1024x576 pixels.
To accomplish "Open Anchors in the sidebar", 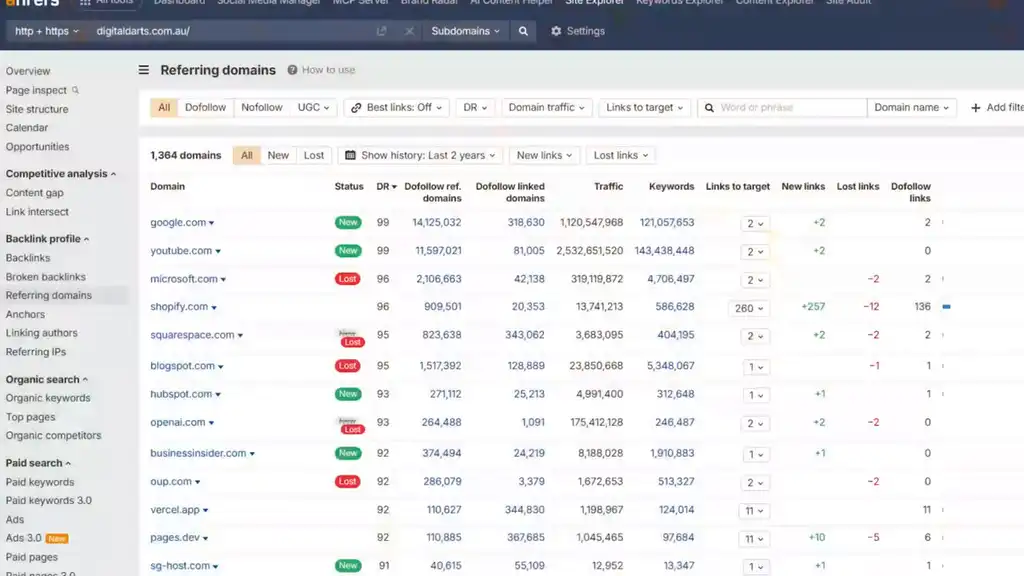I will click(x=25, y=314).
